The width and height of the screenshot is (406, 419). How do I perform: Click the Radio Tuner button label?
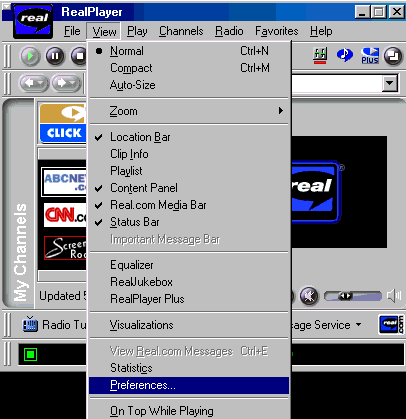tap(64, 325)
